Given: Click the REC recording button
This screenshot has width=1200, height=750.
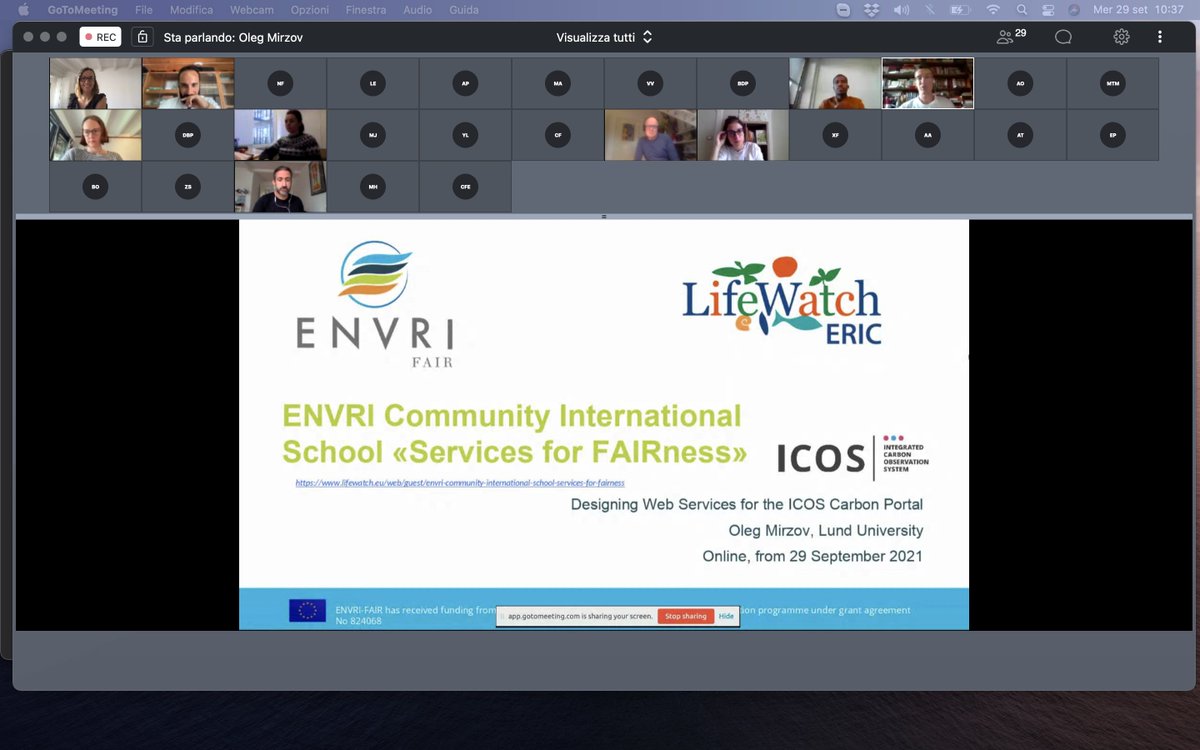Looking at the screenshot, I should point(100,37).
